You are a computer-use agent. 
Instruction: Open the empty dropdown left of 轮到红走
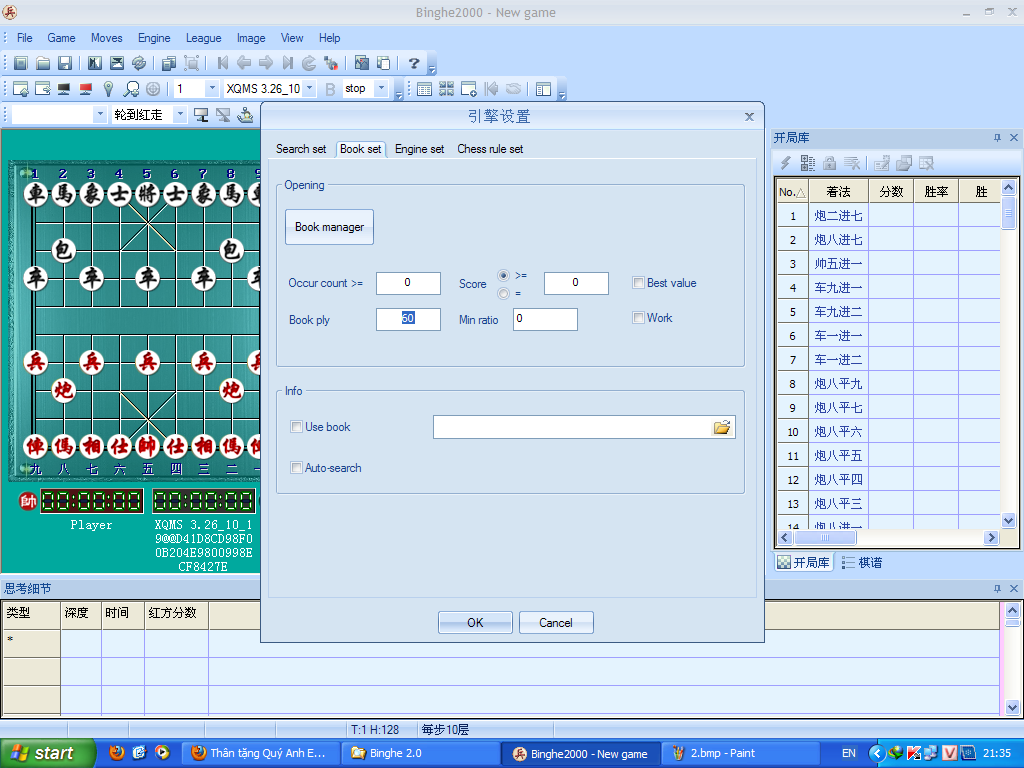pos(100,115)
